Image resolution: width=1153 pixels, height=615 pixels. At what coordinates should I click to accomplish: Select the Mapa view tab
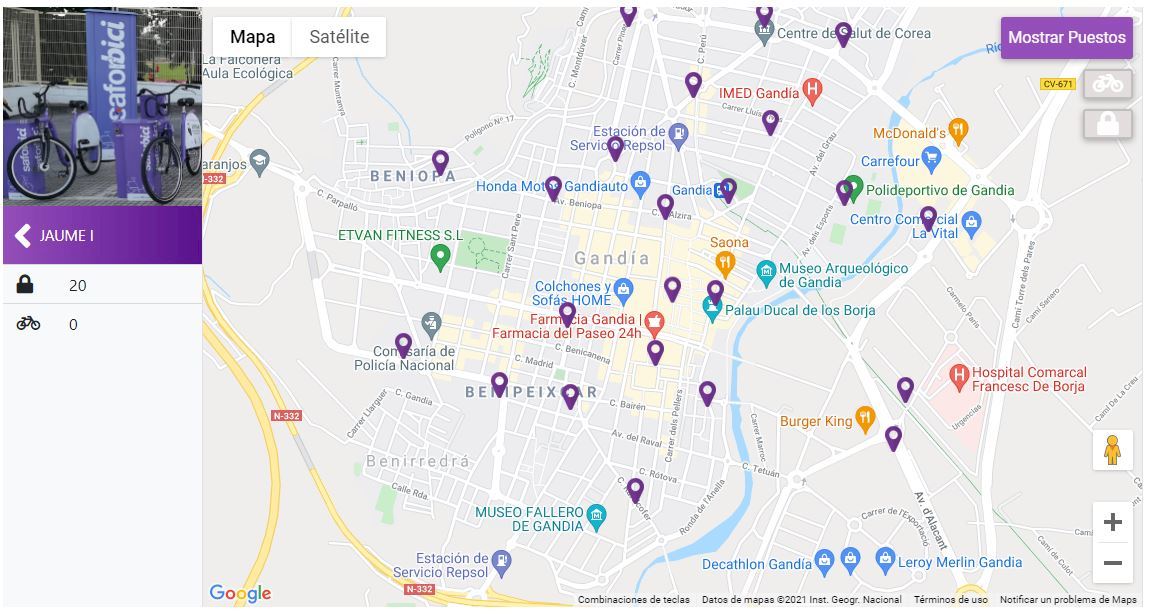252,37
